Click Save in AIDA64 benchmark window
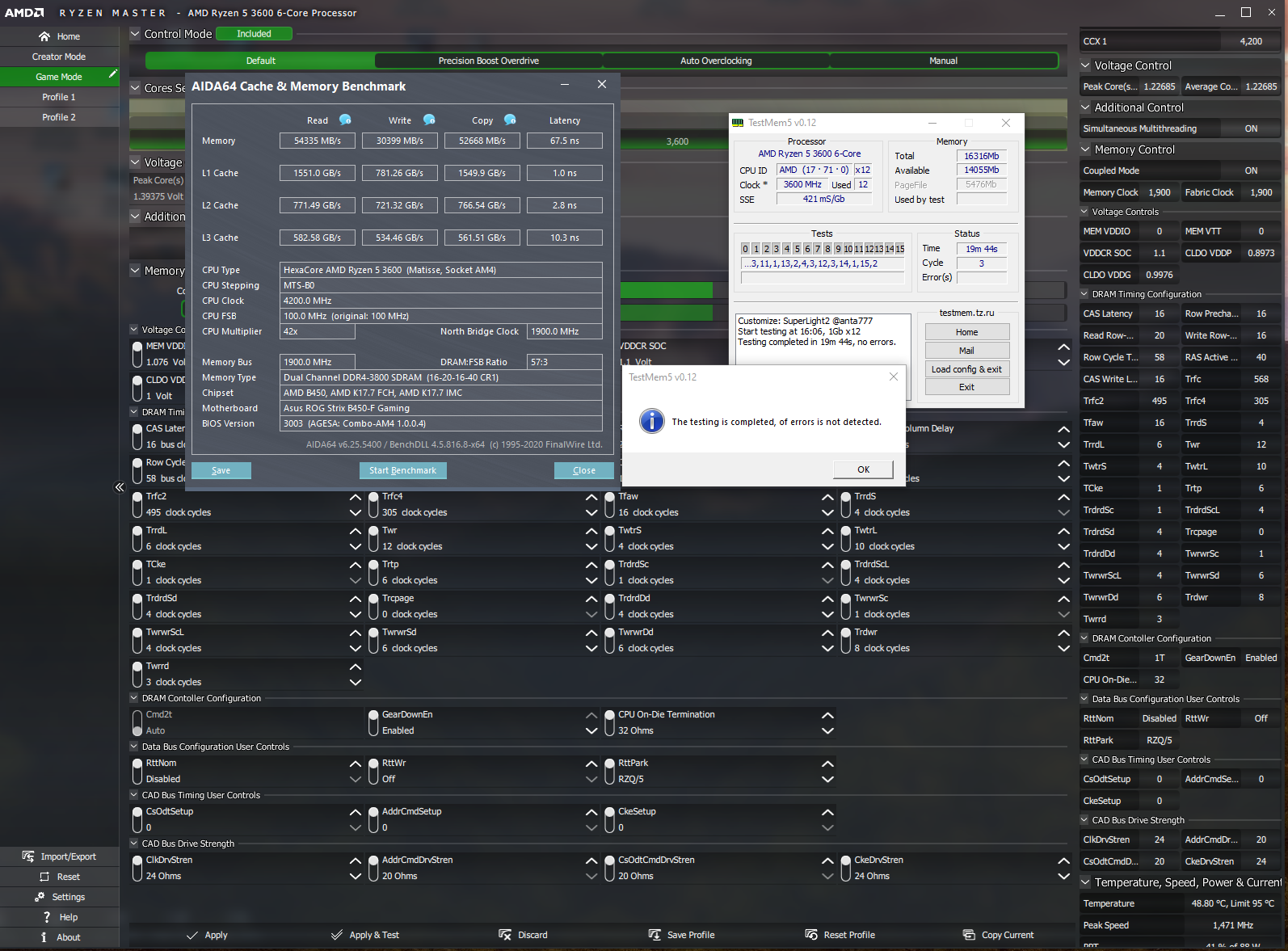Image resolution: width=1288 pixels, height=951 pixels. pos(221,470)
